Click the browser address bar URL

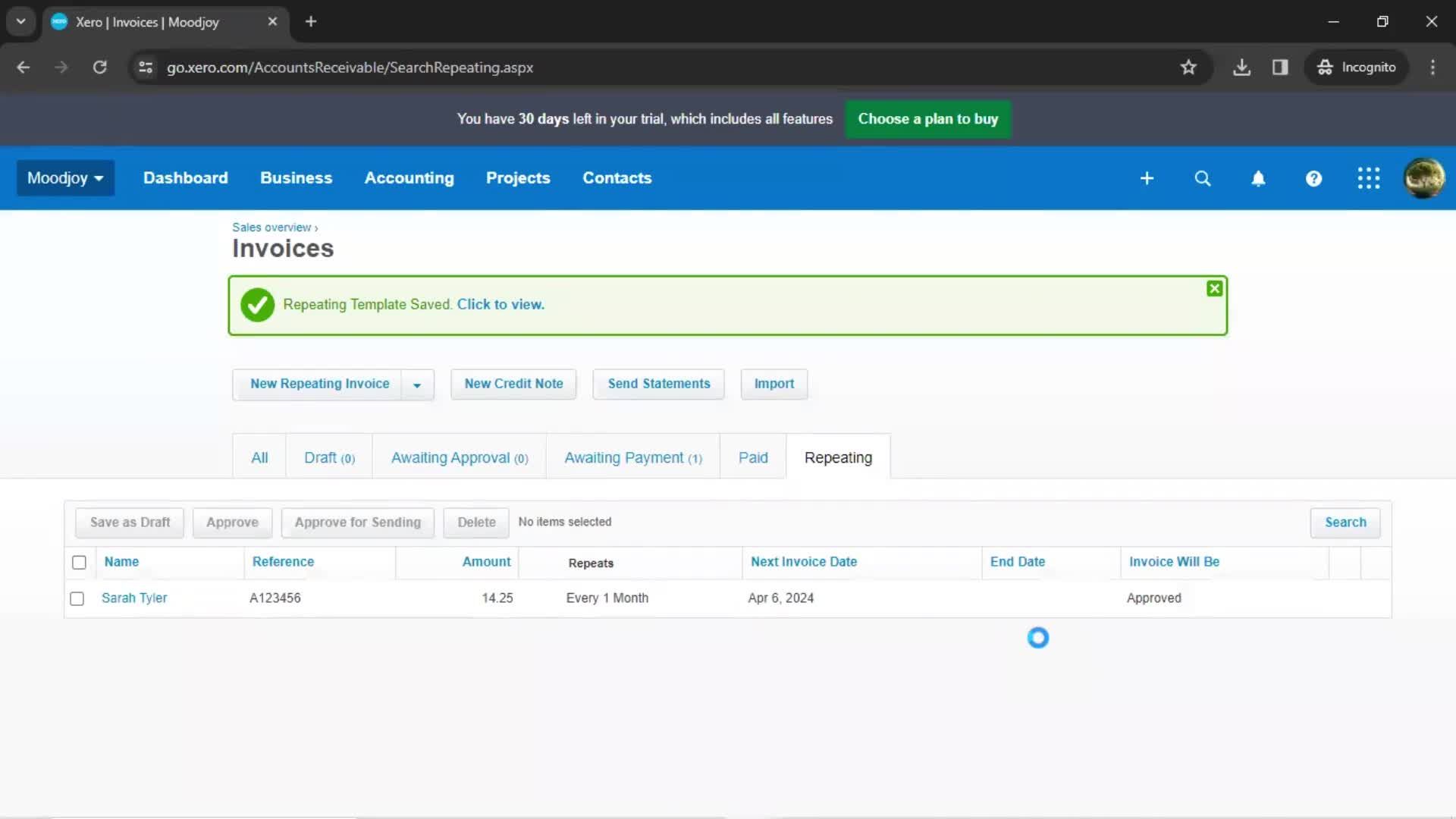pyautogui.click(x=350, y=67)
